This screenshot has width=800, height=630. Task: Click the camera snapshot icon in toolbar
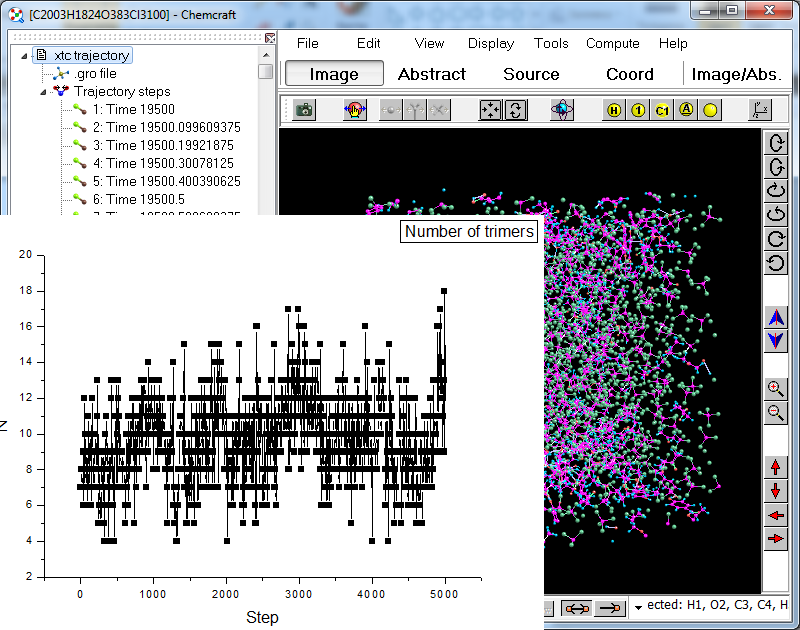pyautogui.click(x=304, y=110)
